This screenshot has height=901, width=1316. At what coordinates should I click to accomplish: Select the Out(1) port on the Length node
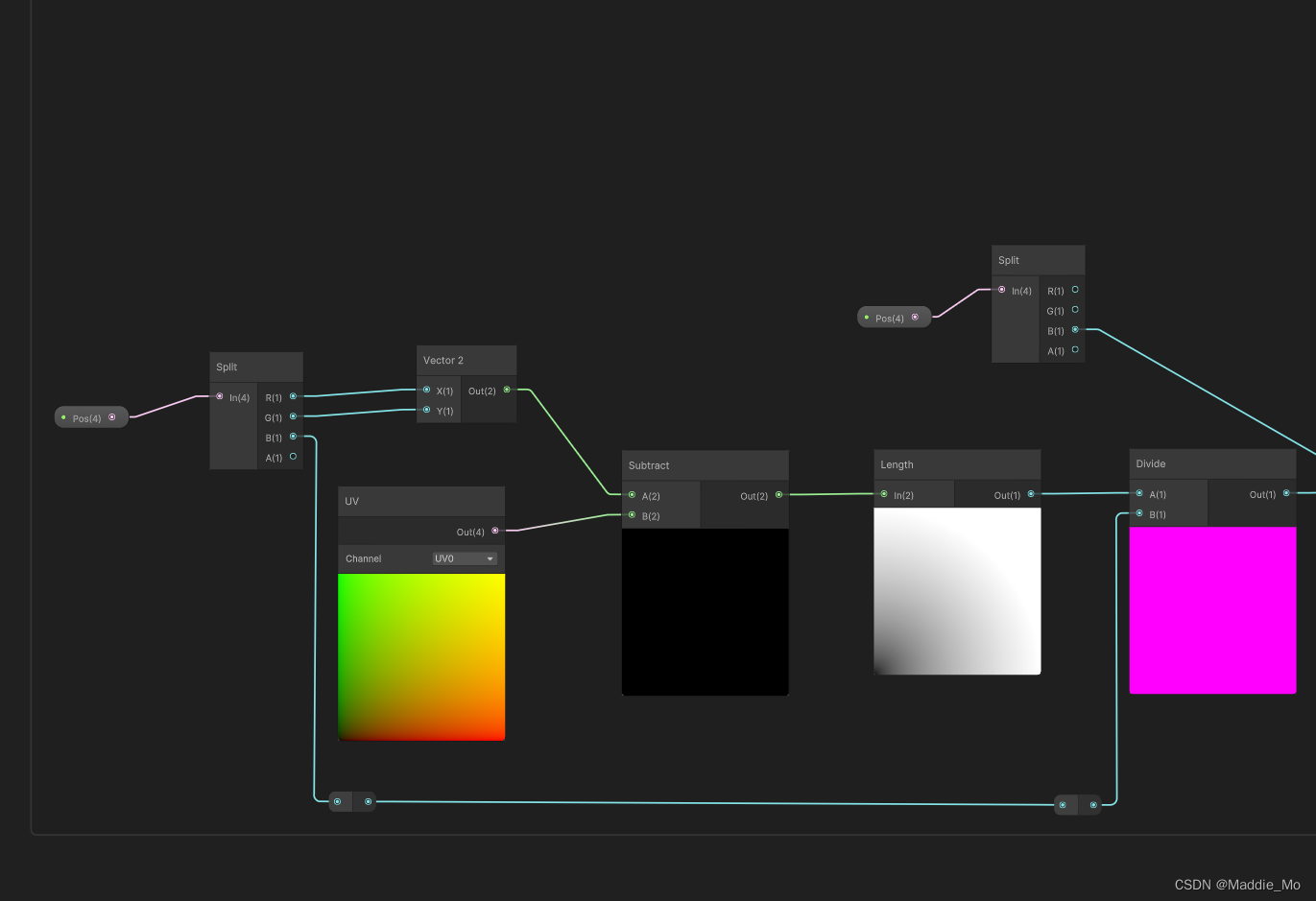pos(1031,494)
